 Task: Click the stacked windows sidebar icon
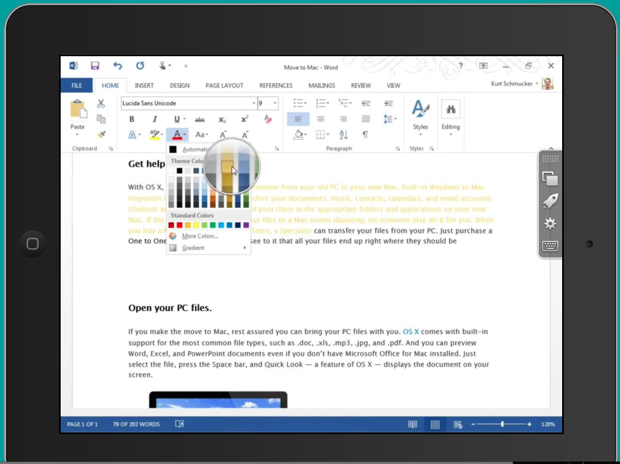tap(550, 179)
